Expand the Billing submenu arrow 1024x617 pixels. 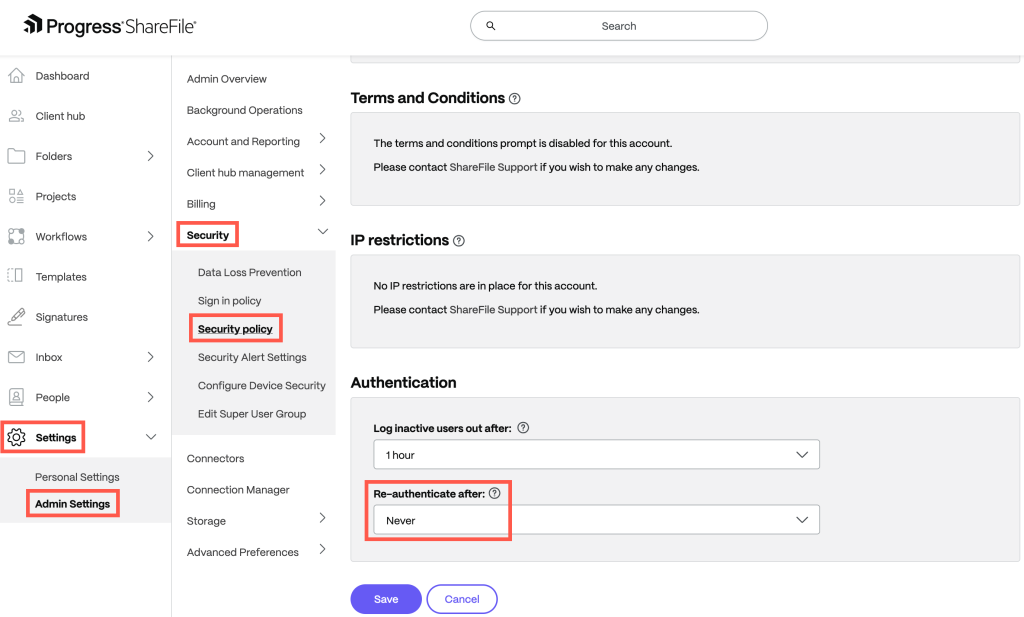(322, 201)
